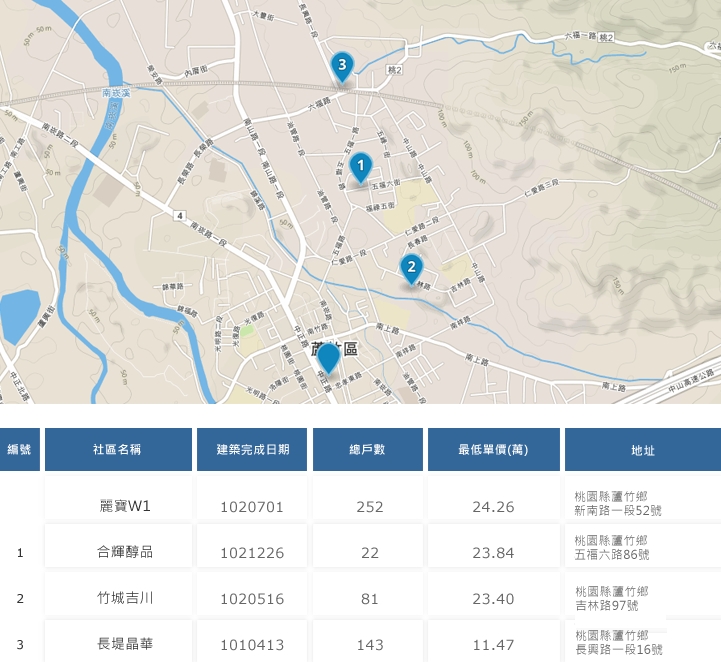
Task: Click the 編號 column header
Action: pyautogui.click(x=19, y=450)
